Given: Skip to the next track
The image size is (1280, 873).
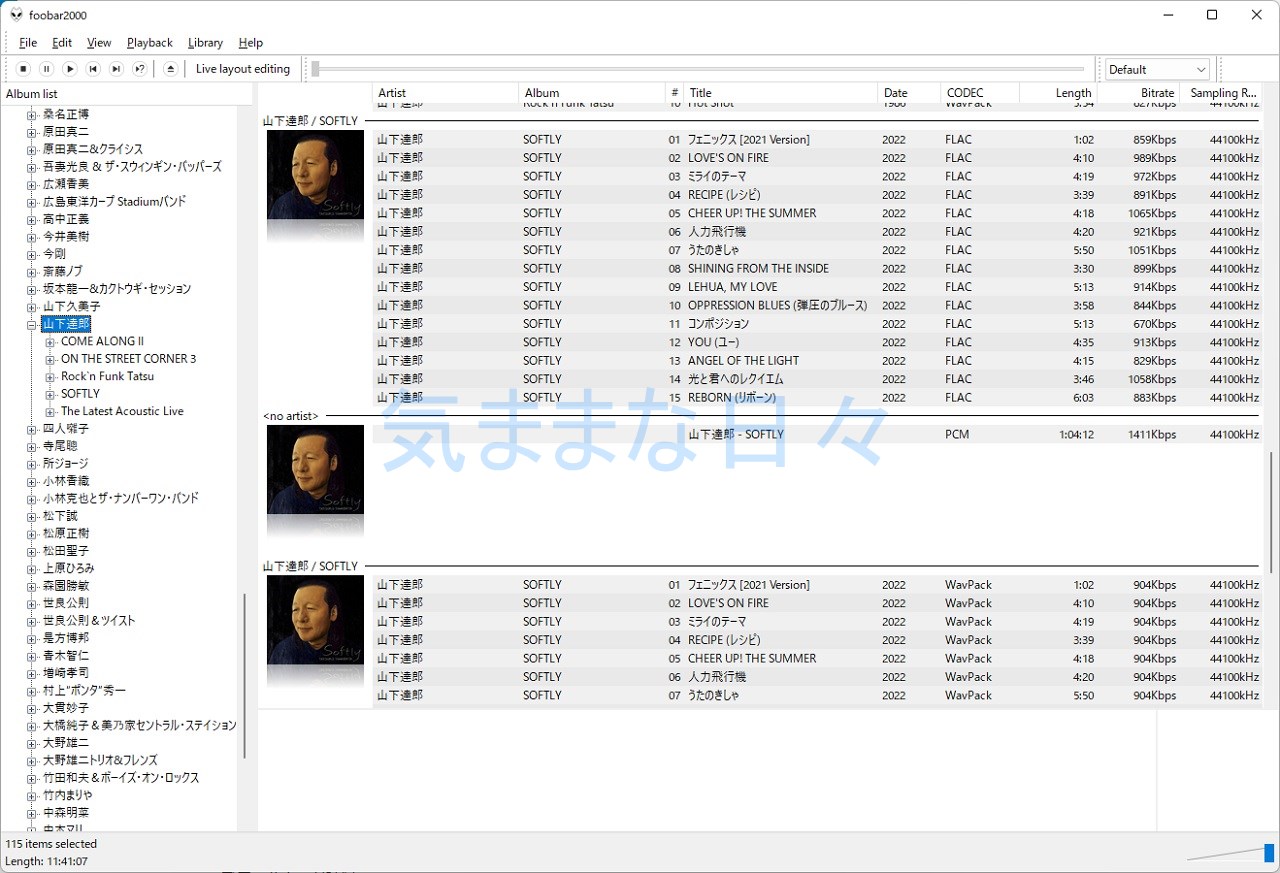Looking at the screenshot, I should coord(116,69).
